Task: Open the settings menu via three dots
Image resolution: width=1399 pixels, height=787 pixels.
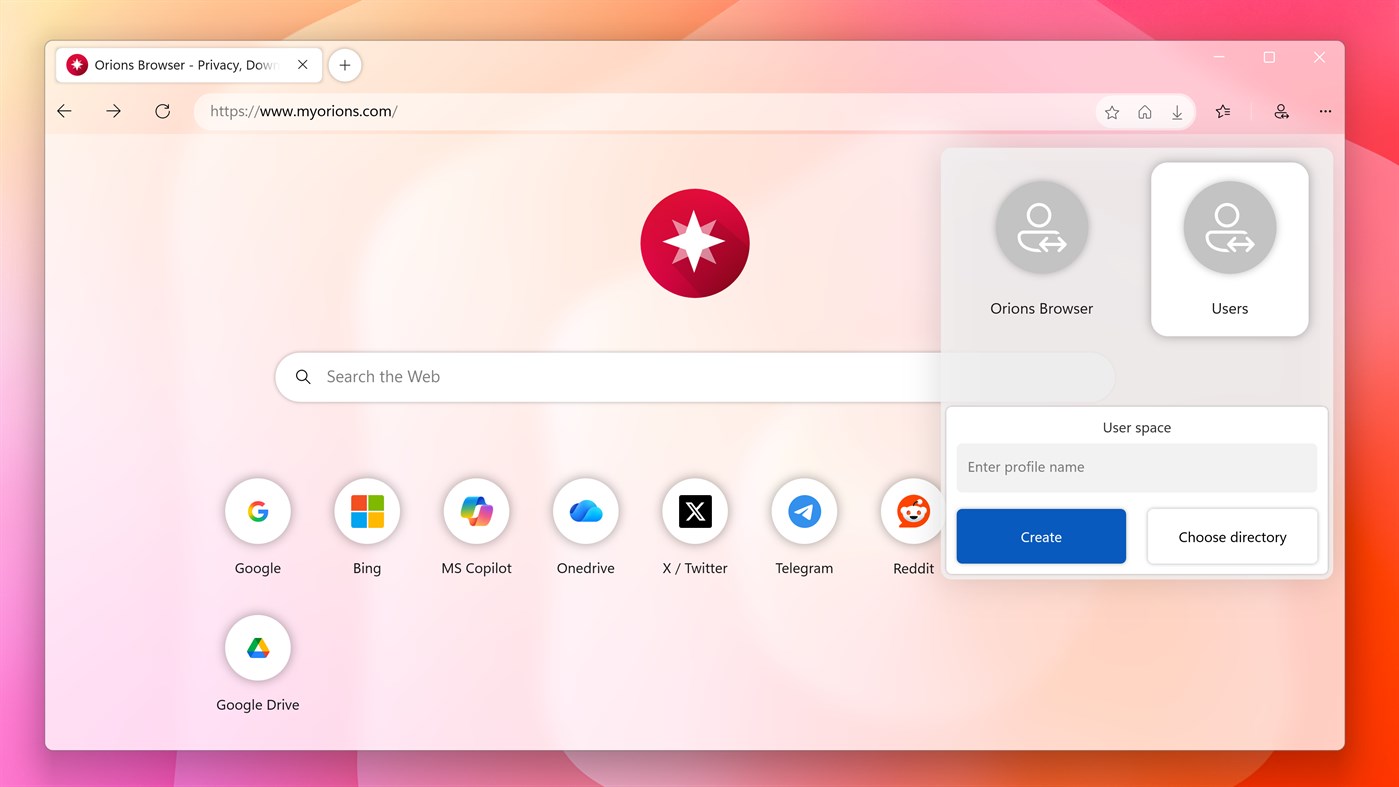Action: pyautogui.click(x=1325, y=111)
